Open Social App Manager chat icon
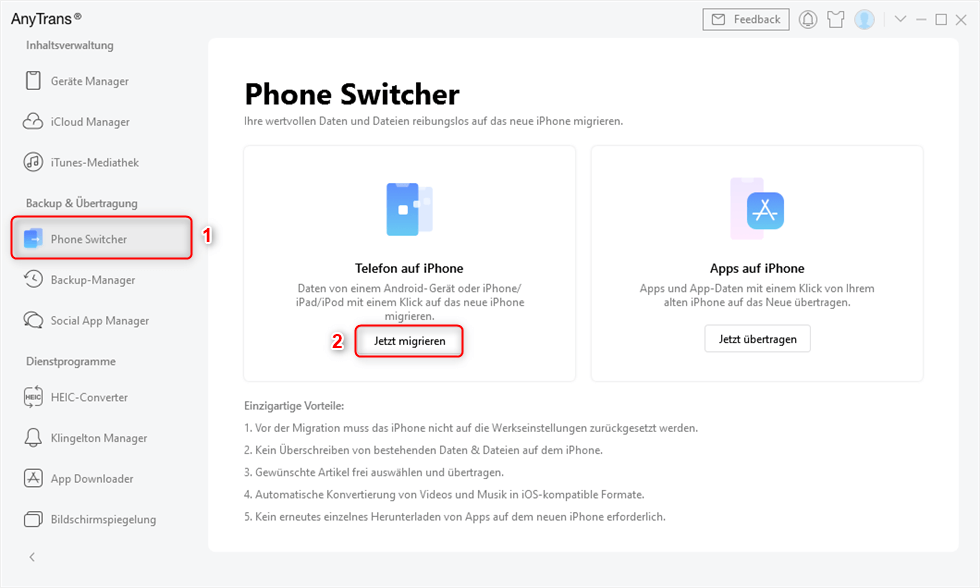The image size is (980, 588). click(x=33, y=321)
